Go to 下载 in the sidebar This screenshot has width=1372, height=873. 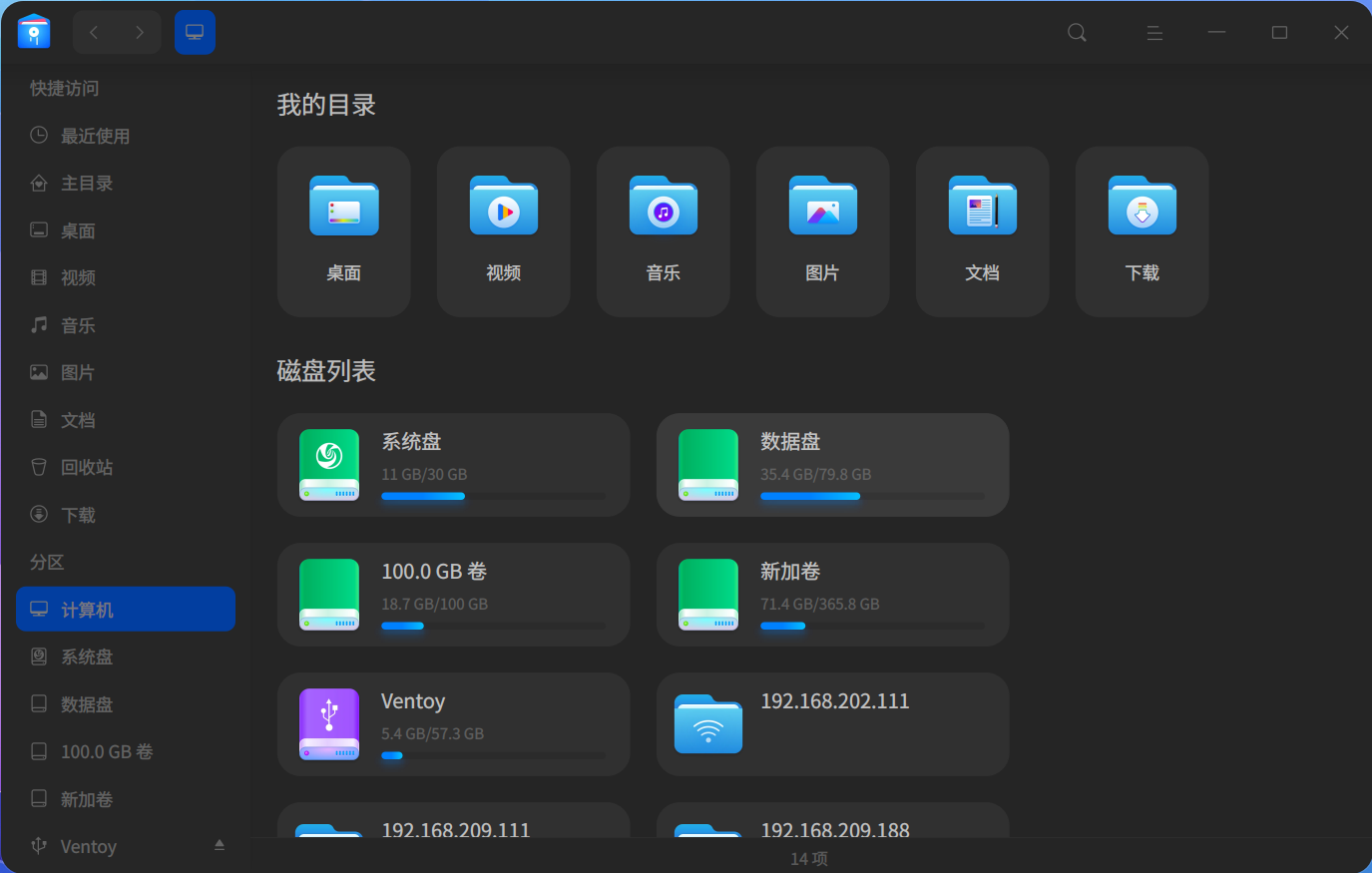pos(126,515)
